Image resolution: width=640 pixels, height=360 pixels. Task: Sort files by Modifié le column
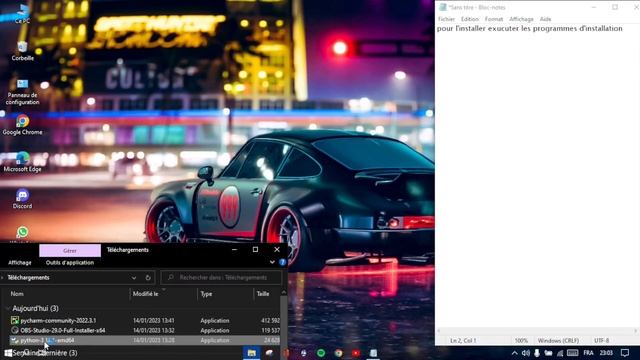coord(145,294)
